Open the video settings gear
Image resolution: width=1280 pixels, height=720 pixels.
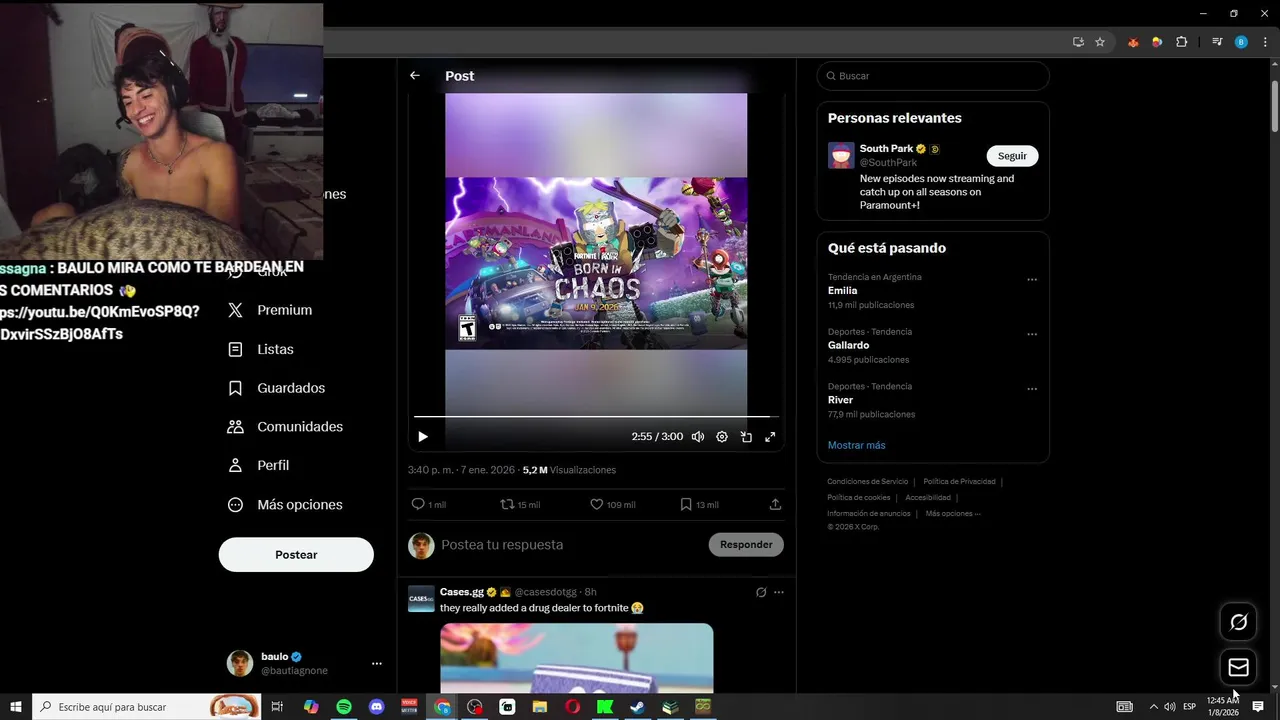[722, 437]
